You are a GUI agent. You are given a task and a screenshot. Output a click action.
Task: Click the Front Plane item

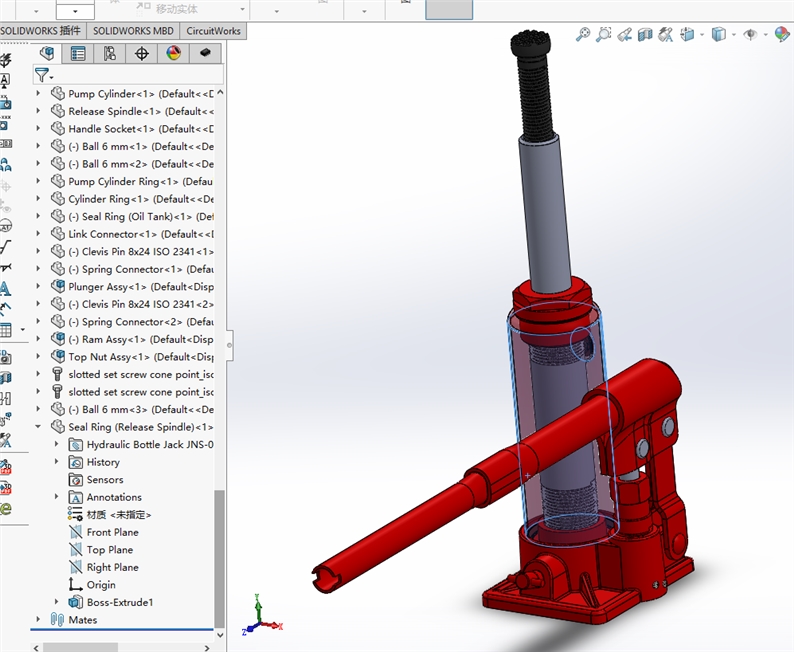112,532
